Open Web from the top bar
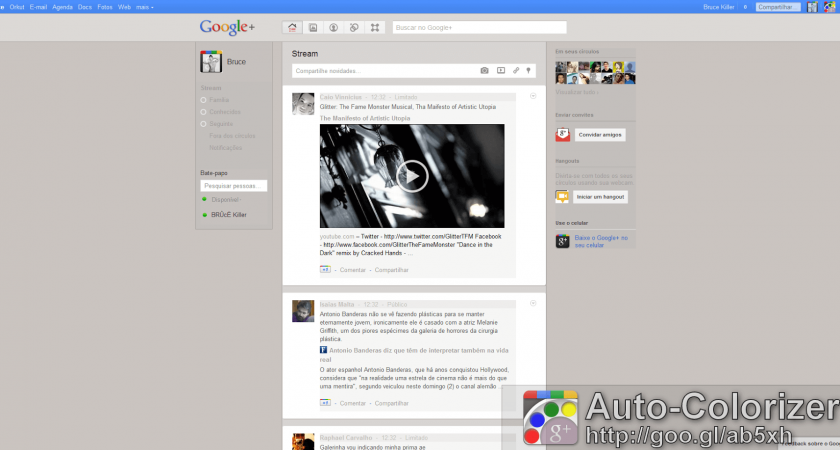Image resolution: width=840 pixels, height=450 pixels. (124, 7)
